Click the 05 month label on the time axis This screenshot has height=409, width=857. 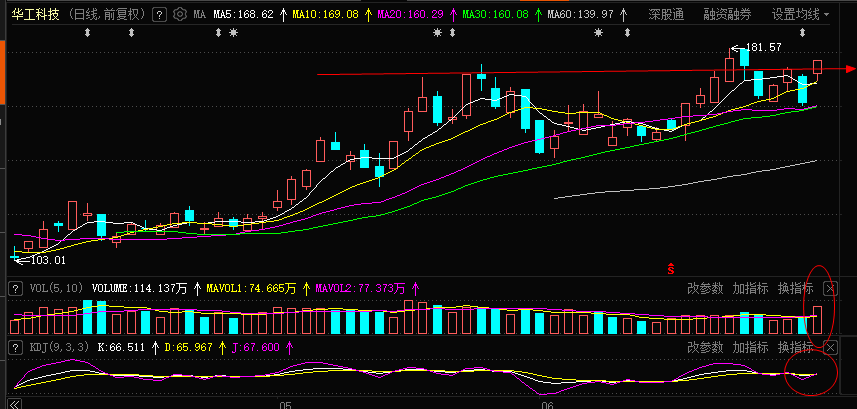pos(285,404)
